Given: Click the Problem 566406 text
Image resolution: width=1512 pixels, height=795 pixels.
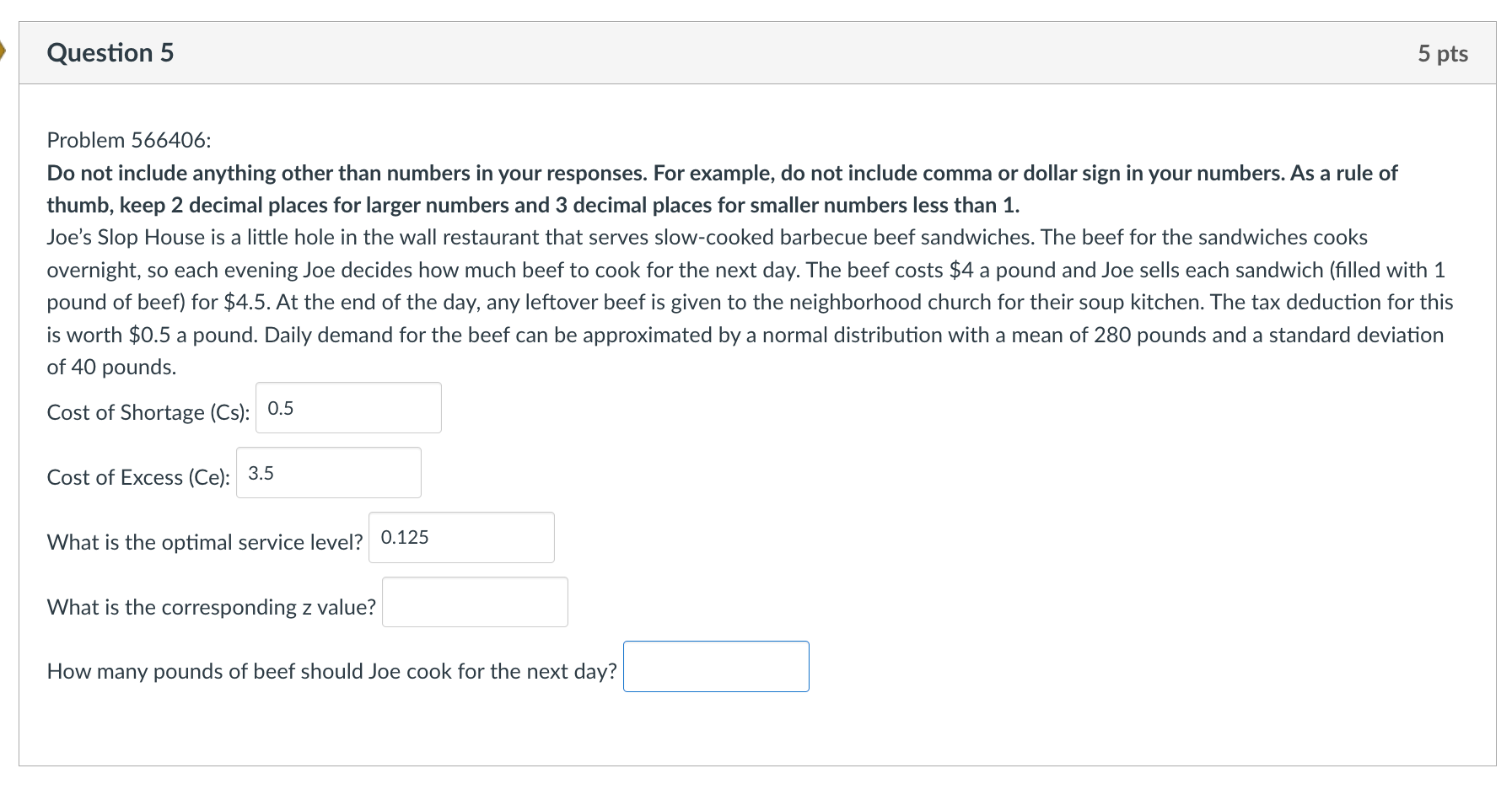Looking at the screenshot, I should coord(129,140).
